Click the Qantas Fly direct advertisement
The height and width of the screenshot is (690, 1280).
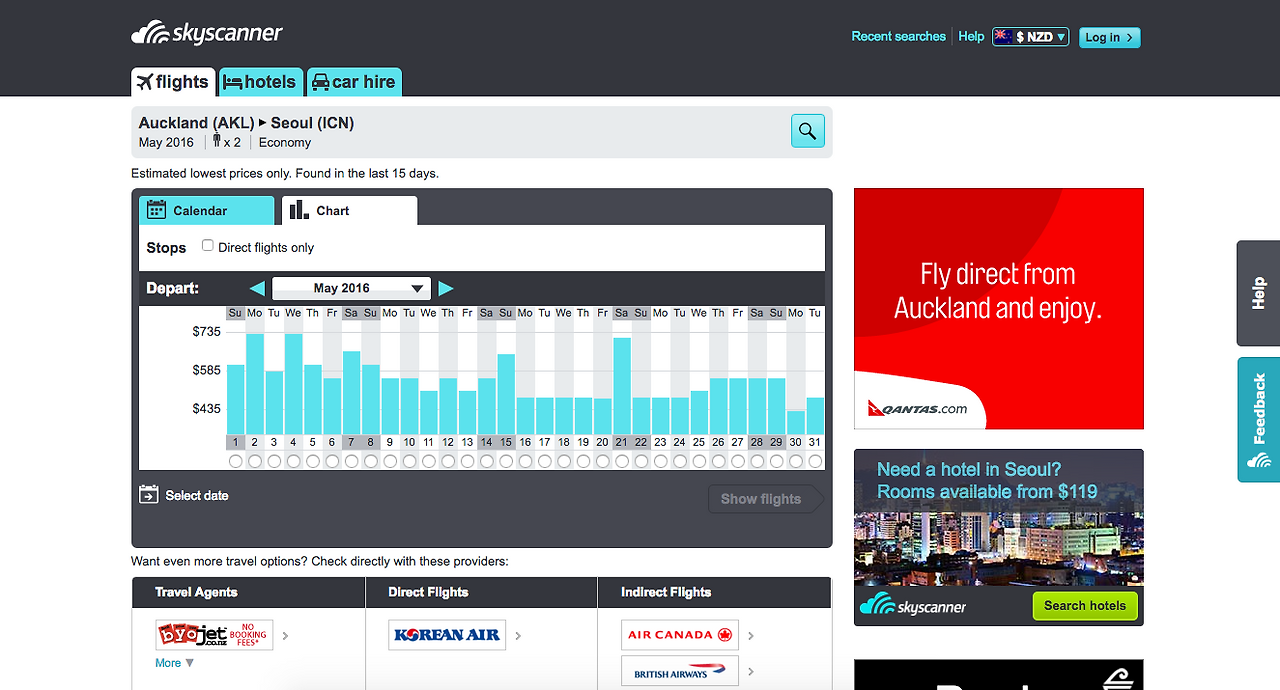pos(999,308)
